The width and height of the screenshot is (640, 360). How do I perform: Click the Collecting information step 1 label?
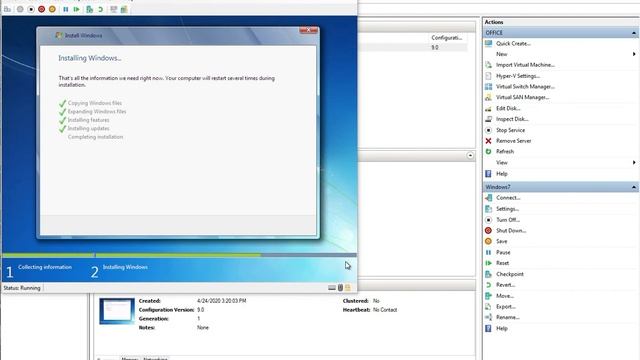pyautogui.click(x=45, y=267)
